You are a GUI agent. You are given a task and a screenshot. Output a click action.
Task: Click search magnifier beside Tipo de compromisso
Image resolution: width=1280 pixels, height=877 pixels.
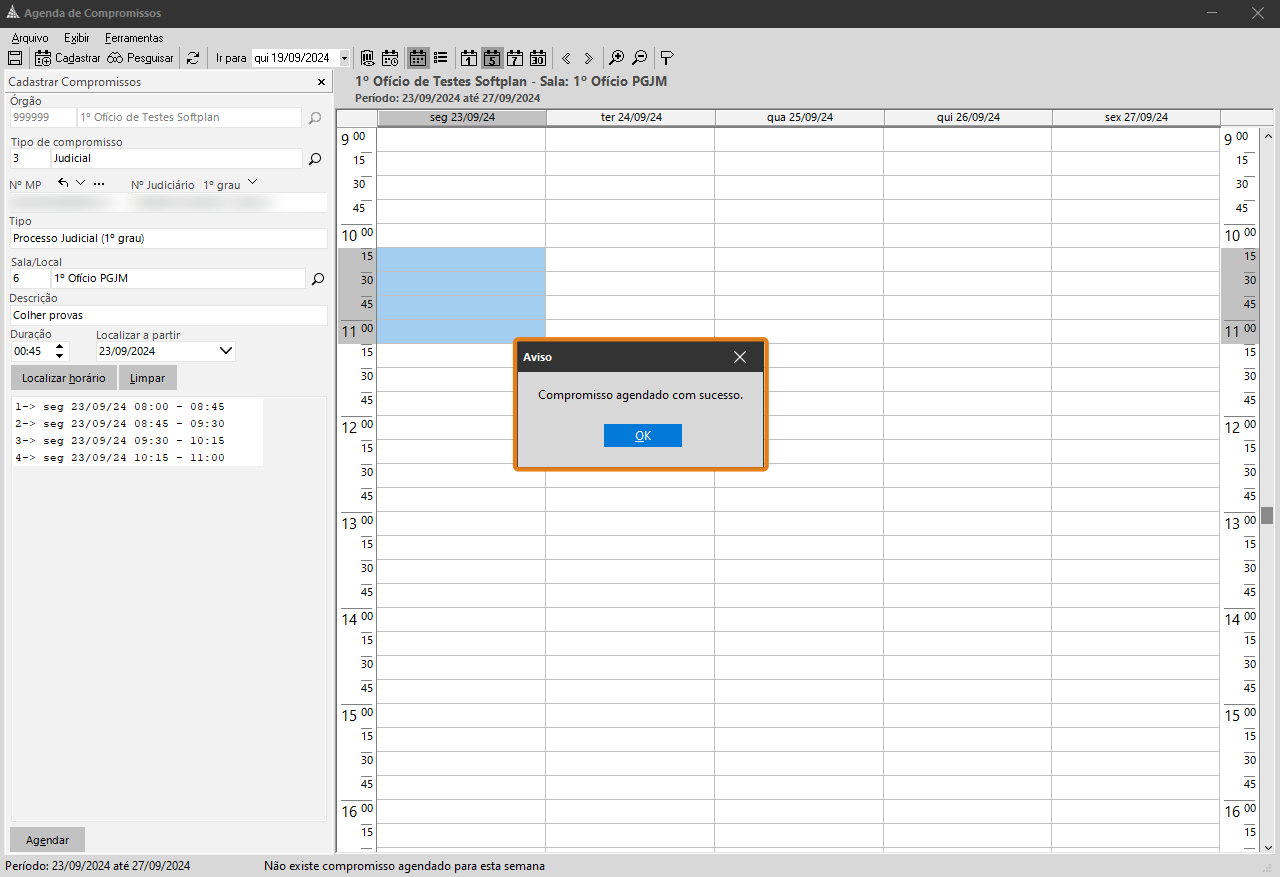tap(315, 158)
